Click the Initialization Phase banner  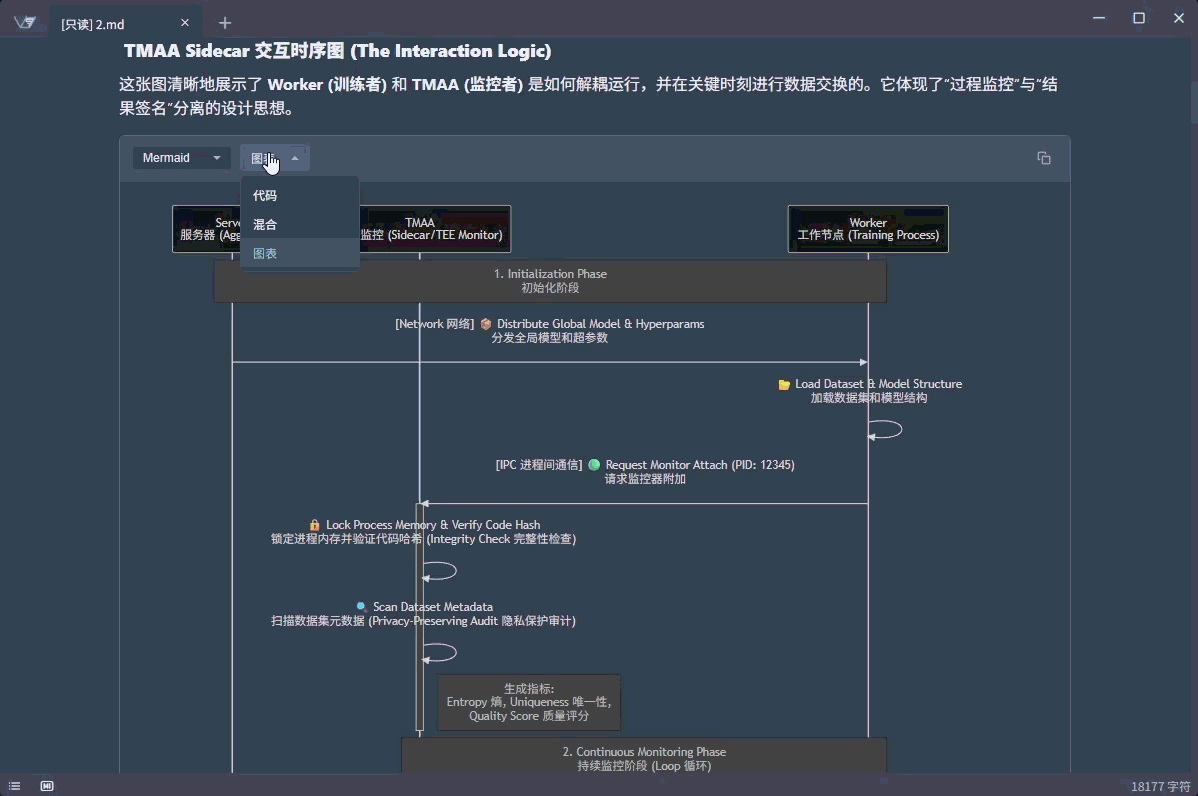[550, 281]
